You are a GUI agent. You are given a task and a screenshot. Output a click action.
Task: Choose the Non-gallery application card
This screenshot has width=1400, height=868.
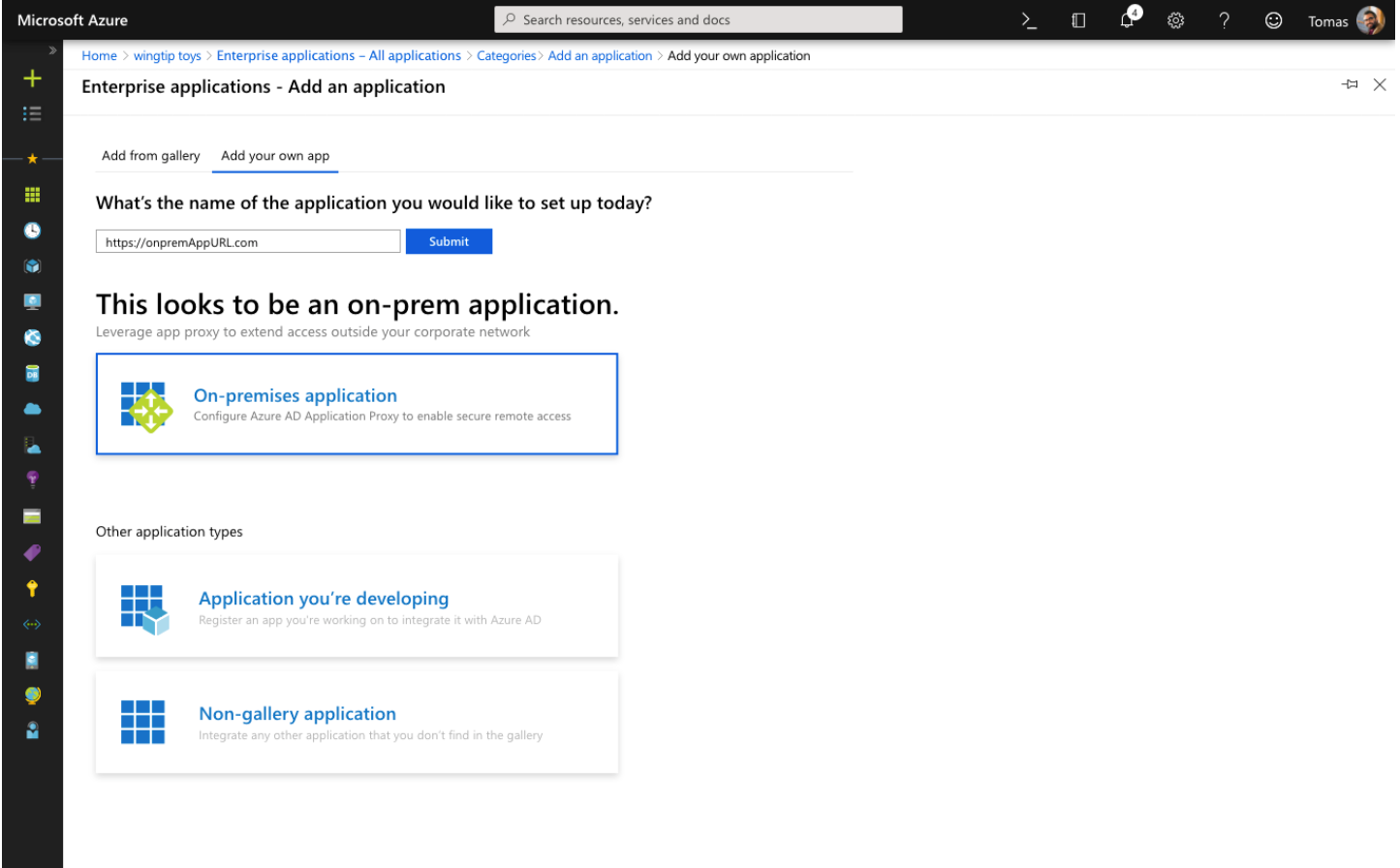[x=357, y=723]
